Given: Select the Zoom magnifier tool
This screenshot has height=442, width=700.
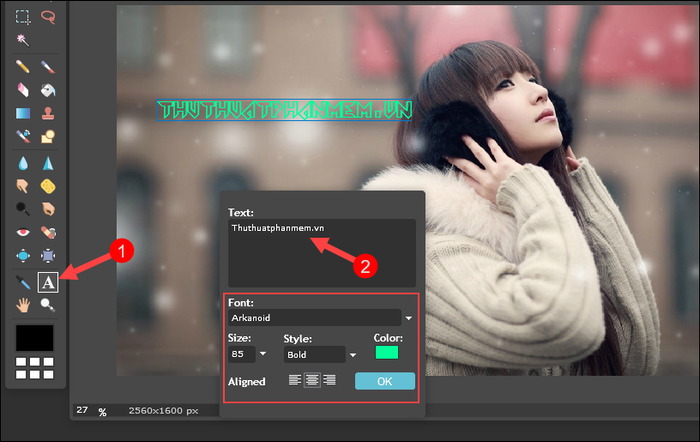Looking at the screenshot, I should [x=48, y=305].
